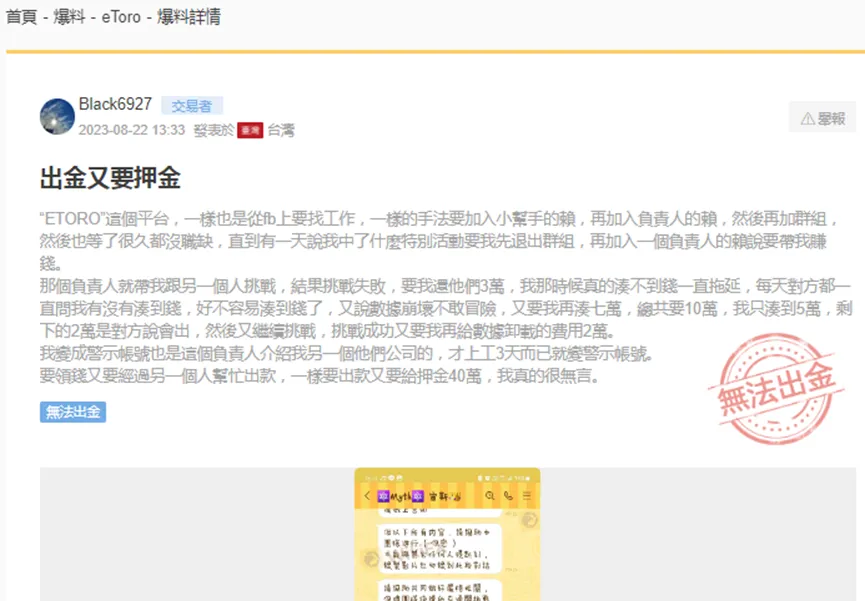The height and width of the screenshot is (601, 865).
Task: Click the paragraph beginning with "ETORO"這個平台
Action: point(439,241)
